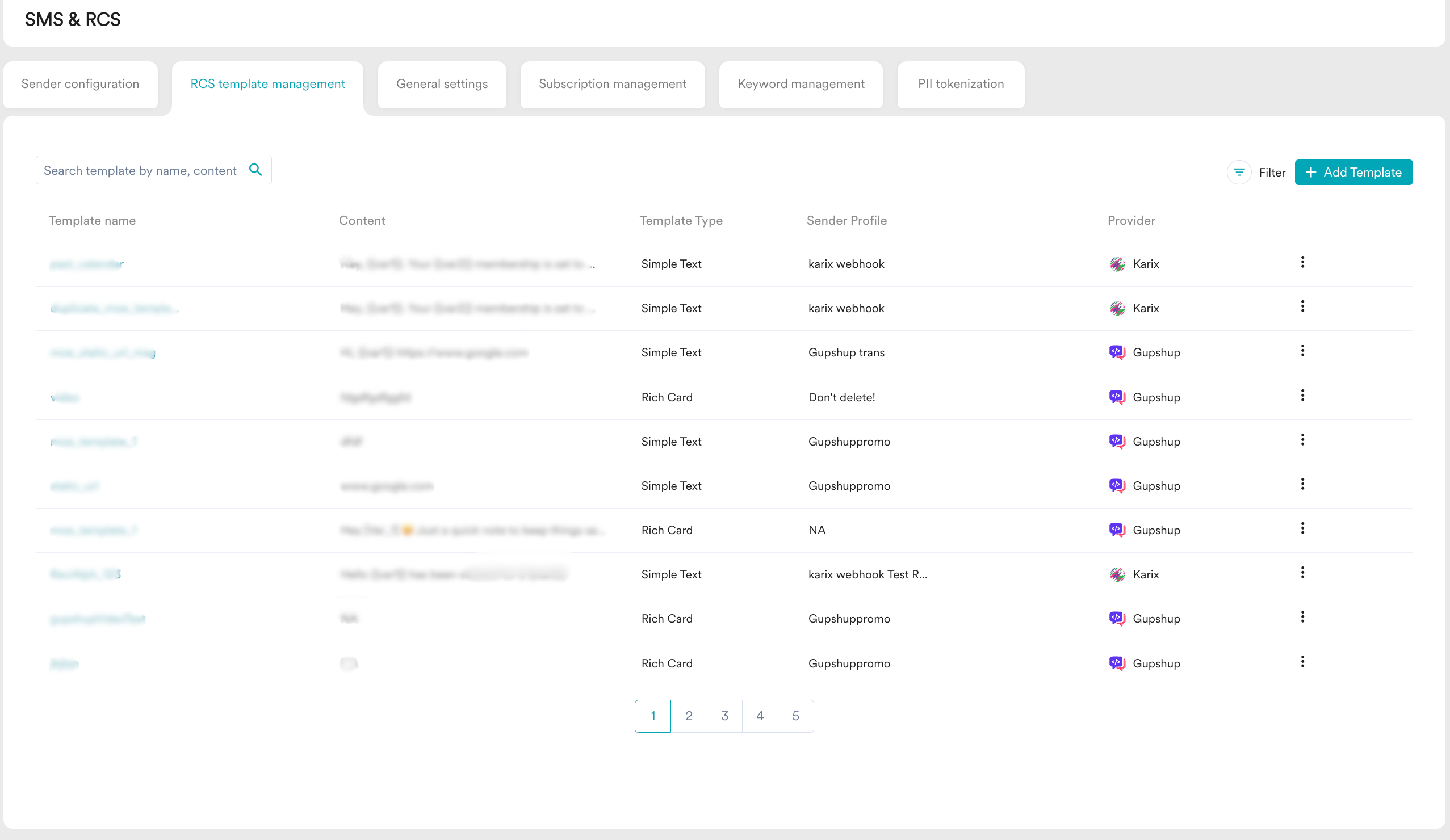Image resolution: width=1450 pixels, height=840 pixels.
Task: Jump to page 5 in pagination
Action: 795,716
